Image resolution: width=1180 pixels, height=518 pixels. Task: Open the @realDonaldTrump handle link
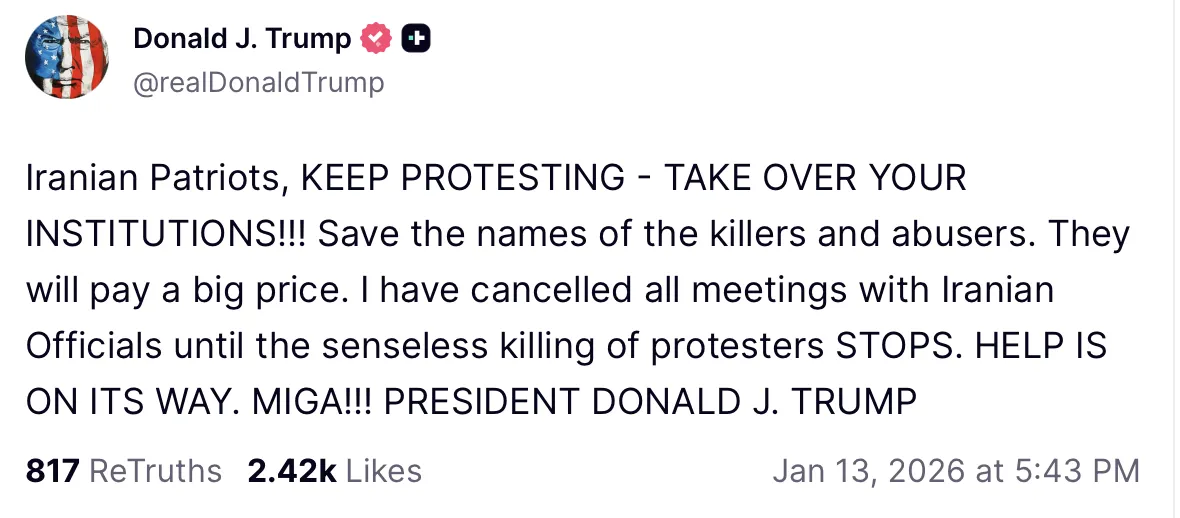258,82
